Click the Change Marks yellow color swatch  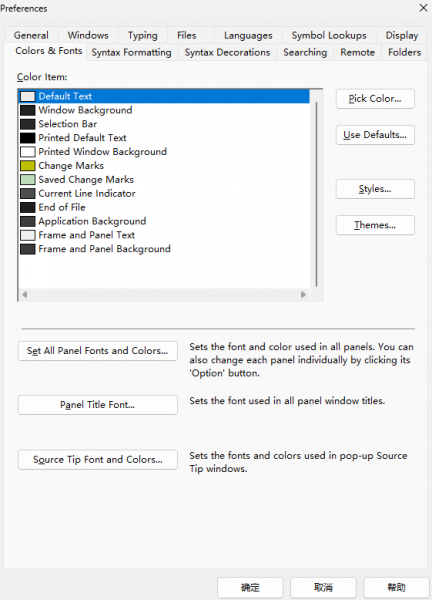pos(28,166)
